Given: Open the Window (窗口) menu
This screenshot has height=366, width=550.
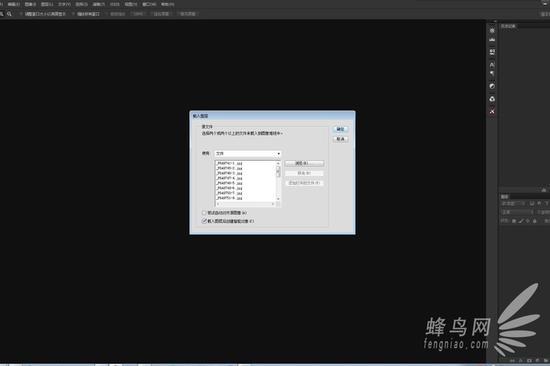Looking at the screenshot, I should (x=149, y=4).
